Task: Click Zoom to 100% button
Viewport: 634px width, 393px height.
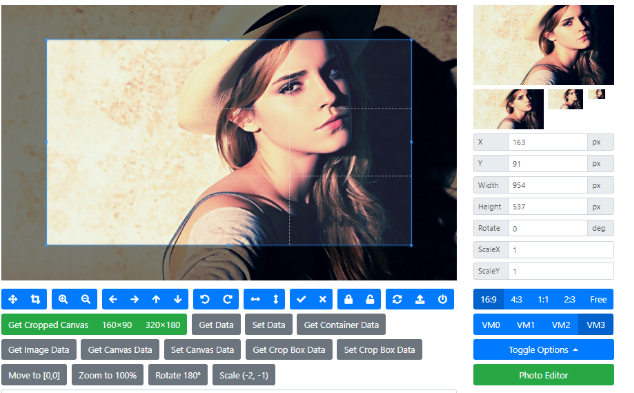Action: coord(108,375)
